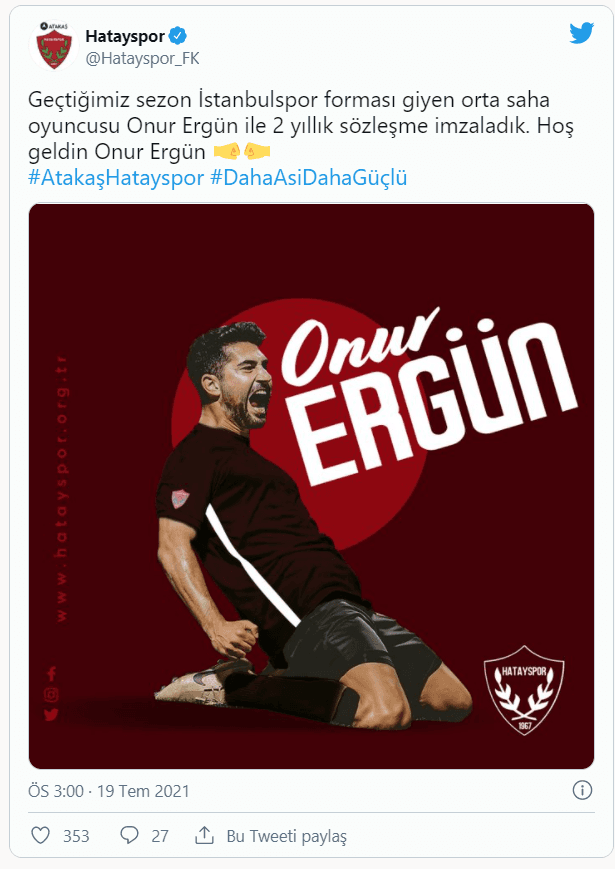Click the Twitter bird logo
Image resolution: width=615 pixels, height=869 pixels.
(x=582, y=33)
